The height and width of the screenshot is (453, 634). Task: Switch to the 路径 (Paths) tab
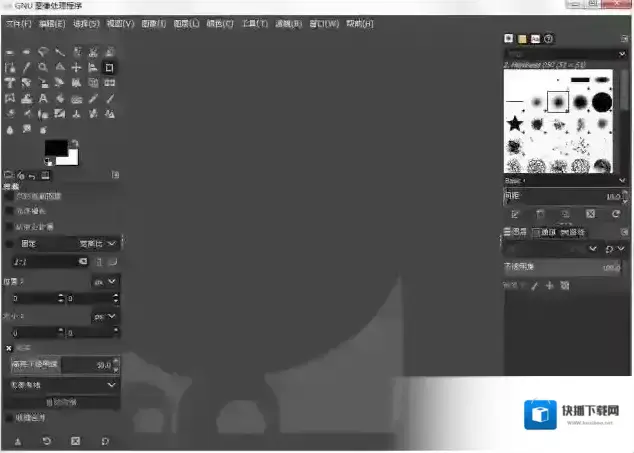pos(571,232)
